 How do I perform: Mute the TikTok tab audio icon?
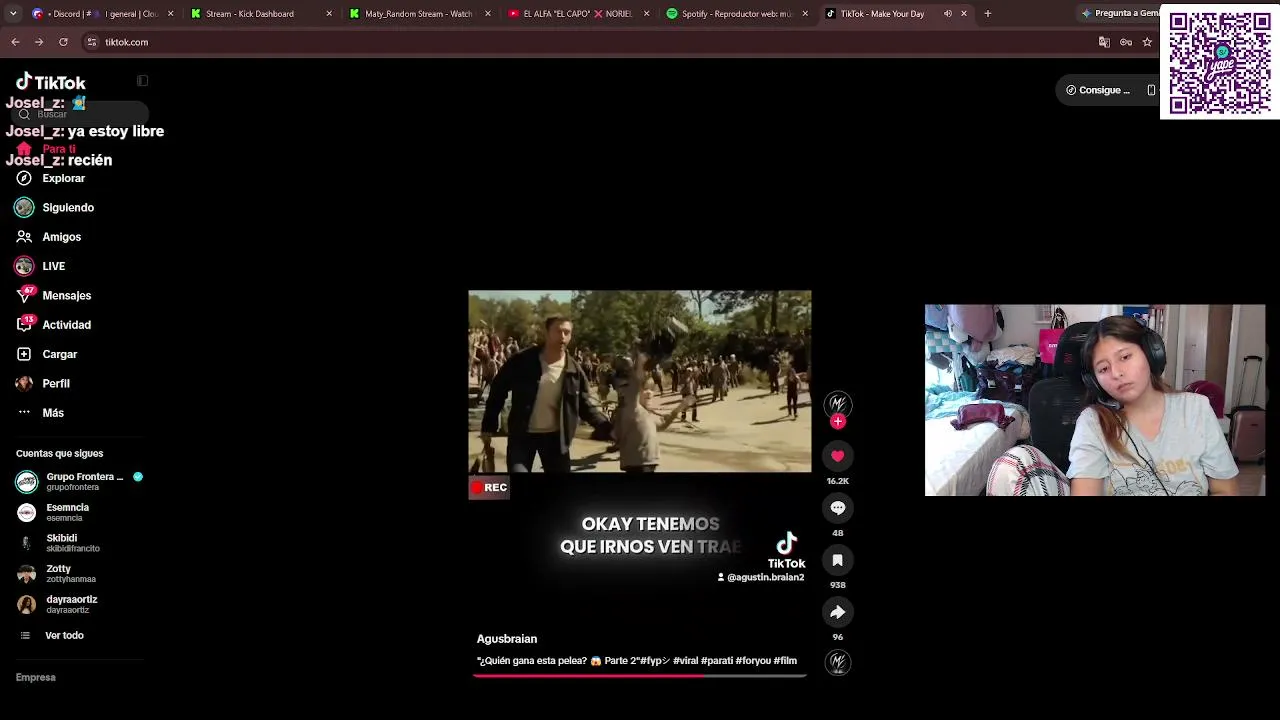pyautogui.click(x=948, y=14)
